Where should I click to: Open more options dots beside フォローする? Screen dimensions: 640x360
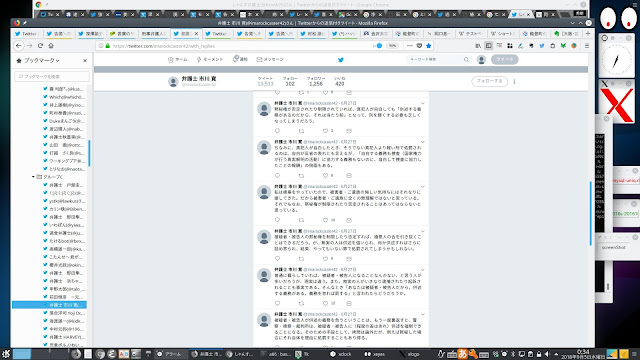point(514,81)
